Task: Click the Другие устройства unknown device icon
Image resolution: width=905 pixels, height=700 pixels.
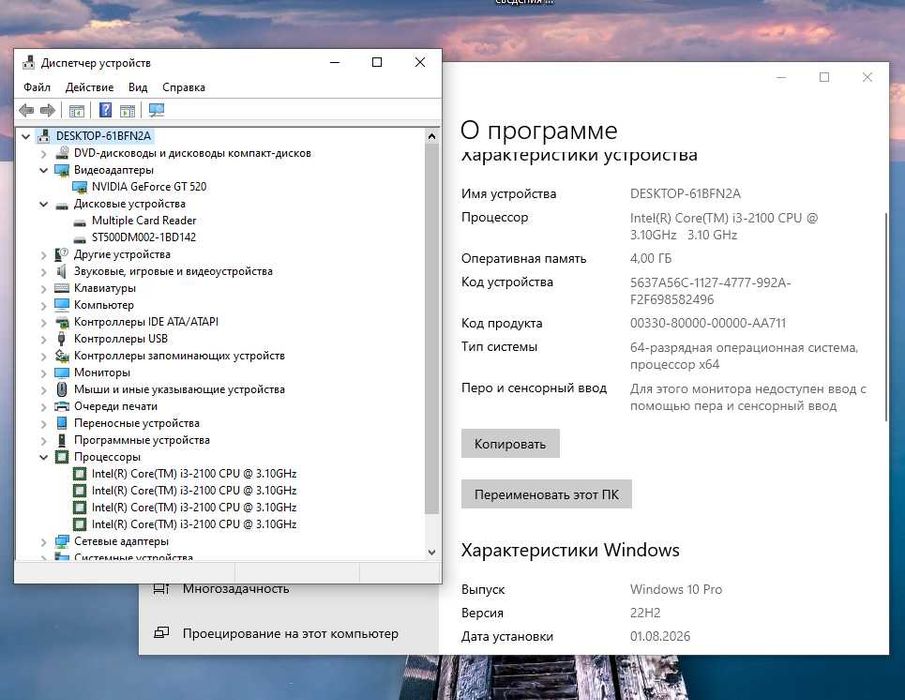Action: tap(62, 254)
